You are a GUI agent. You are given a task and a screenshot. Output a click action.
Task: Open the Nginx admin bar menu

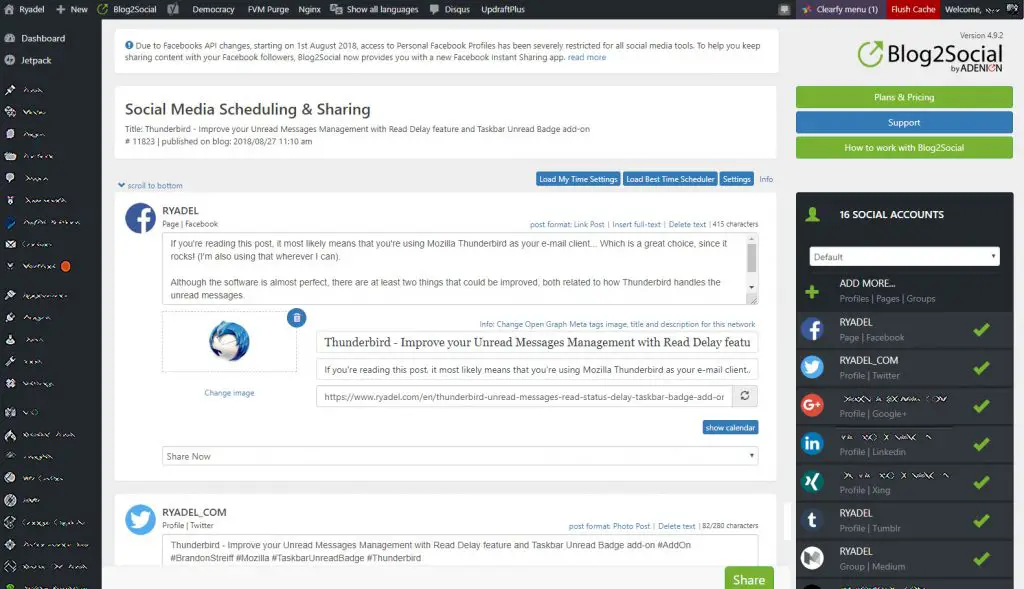tap(309, 9)
